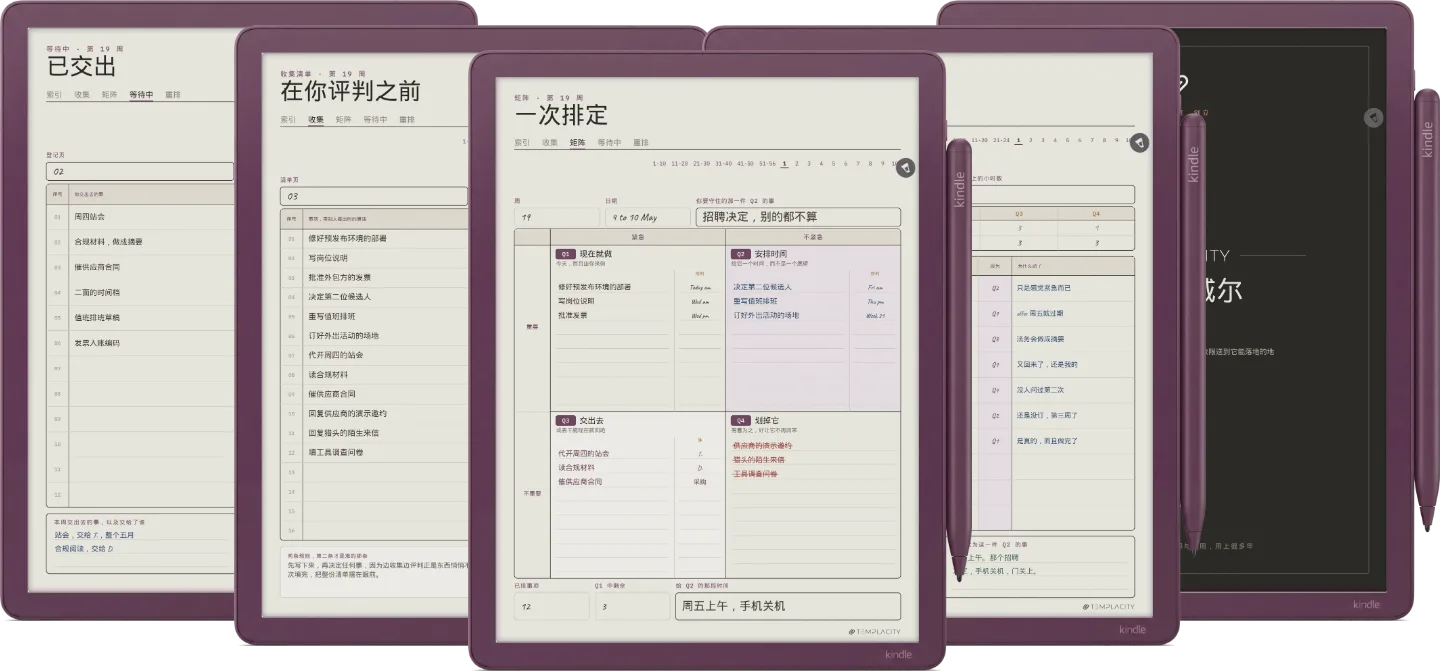Click the 周五上午，手机关机 field

pos(788,606)
